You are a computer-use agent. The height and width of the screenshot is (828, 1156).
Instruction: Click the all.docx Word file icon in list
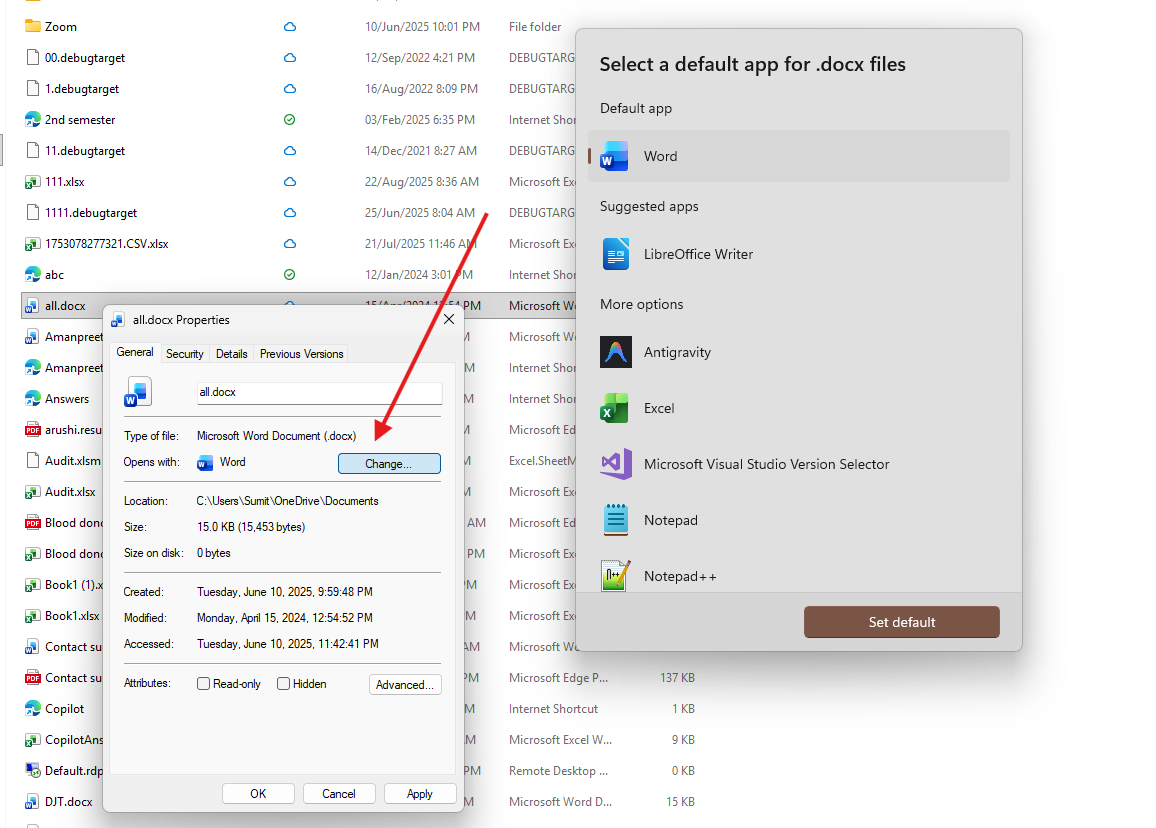pos(32,305)
